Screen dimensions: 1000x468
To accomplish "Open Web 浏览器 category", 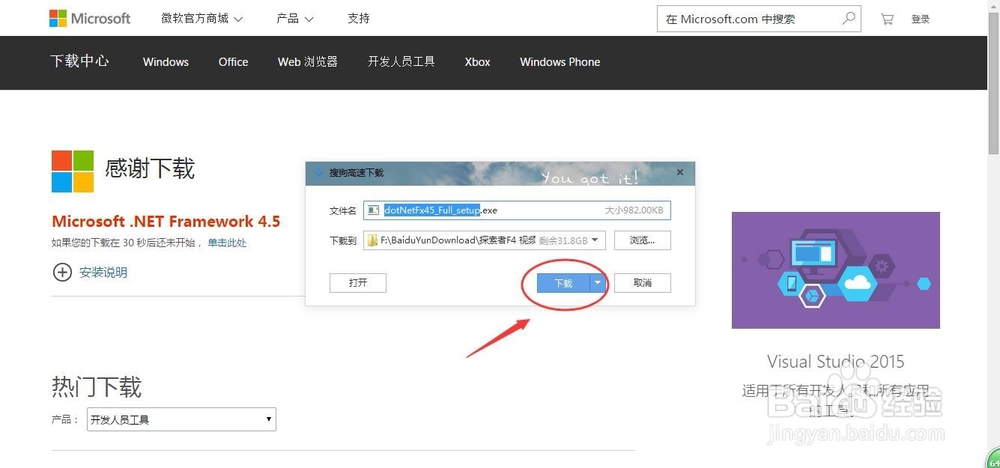I will tap(307, 62).
